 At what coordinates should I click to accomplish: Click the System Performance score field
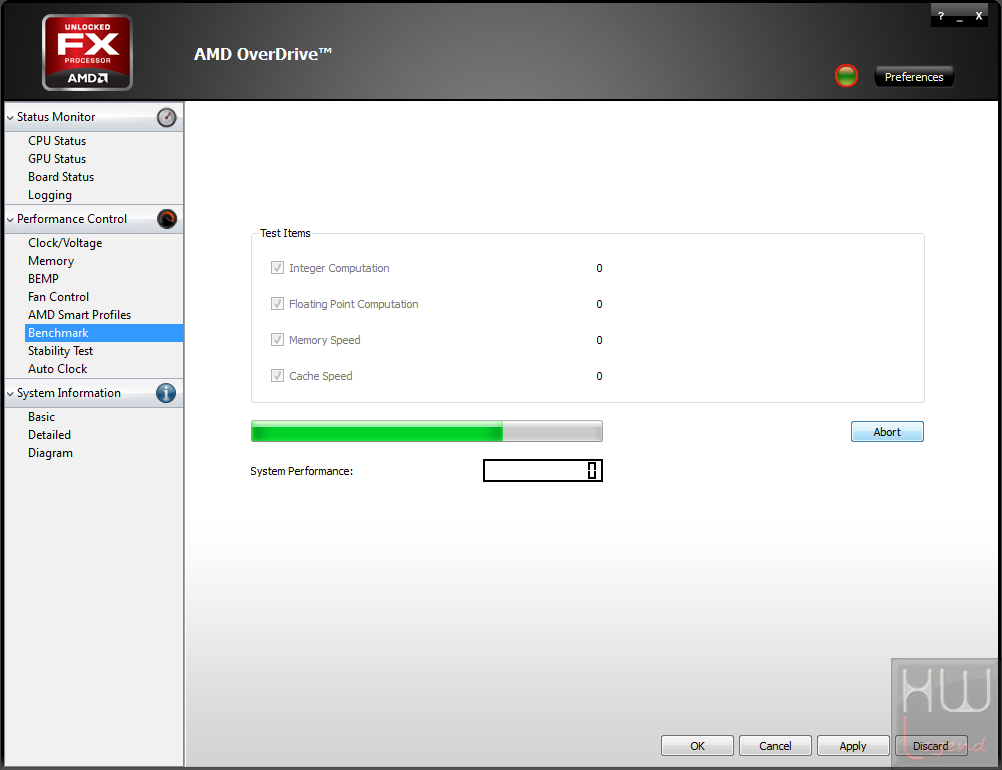(x=543, y=471)
